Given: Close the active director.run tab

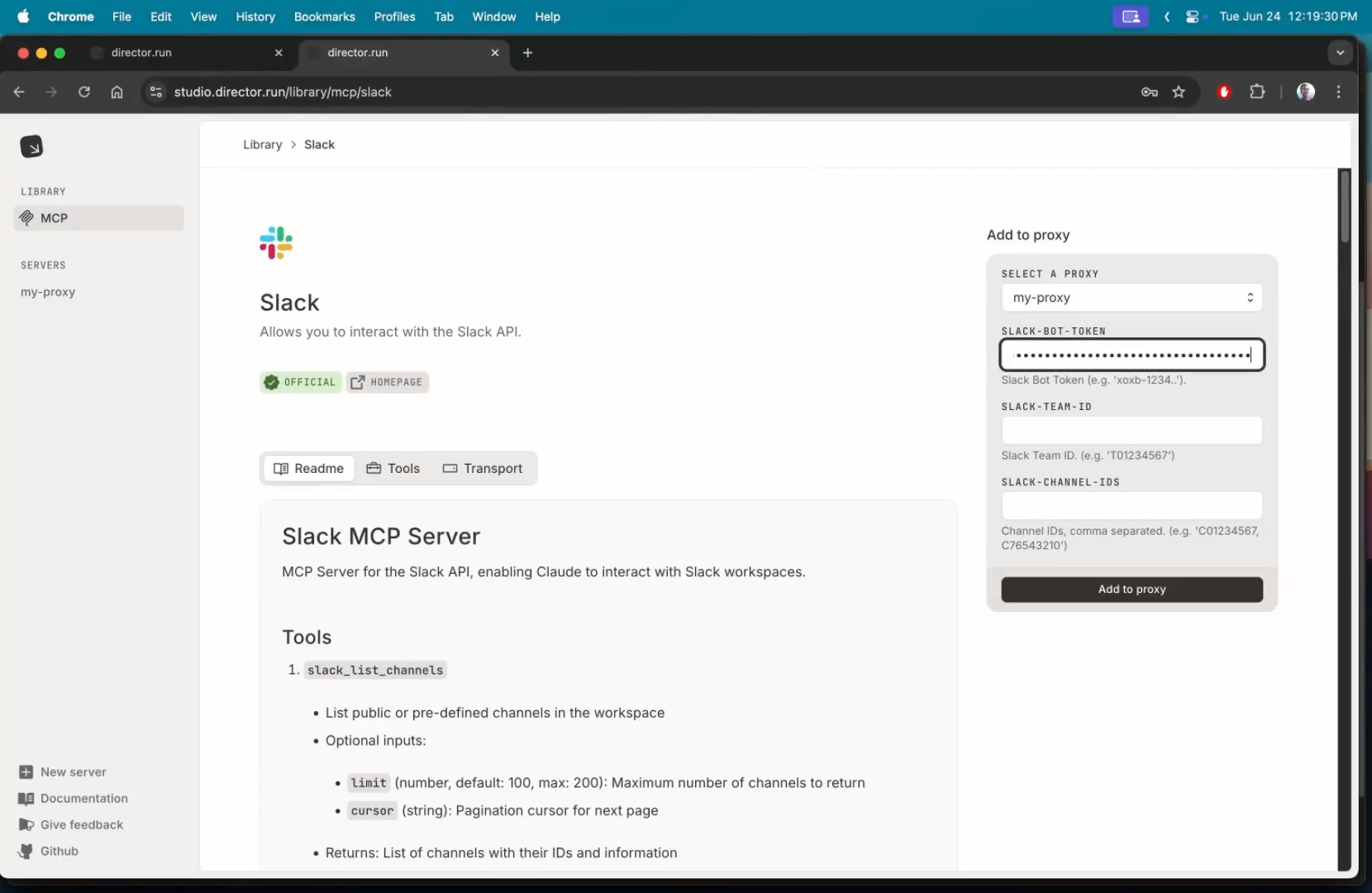Looking at the screenshot, I should pos(495,53).
